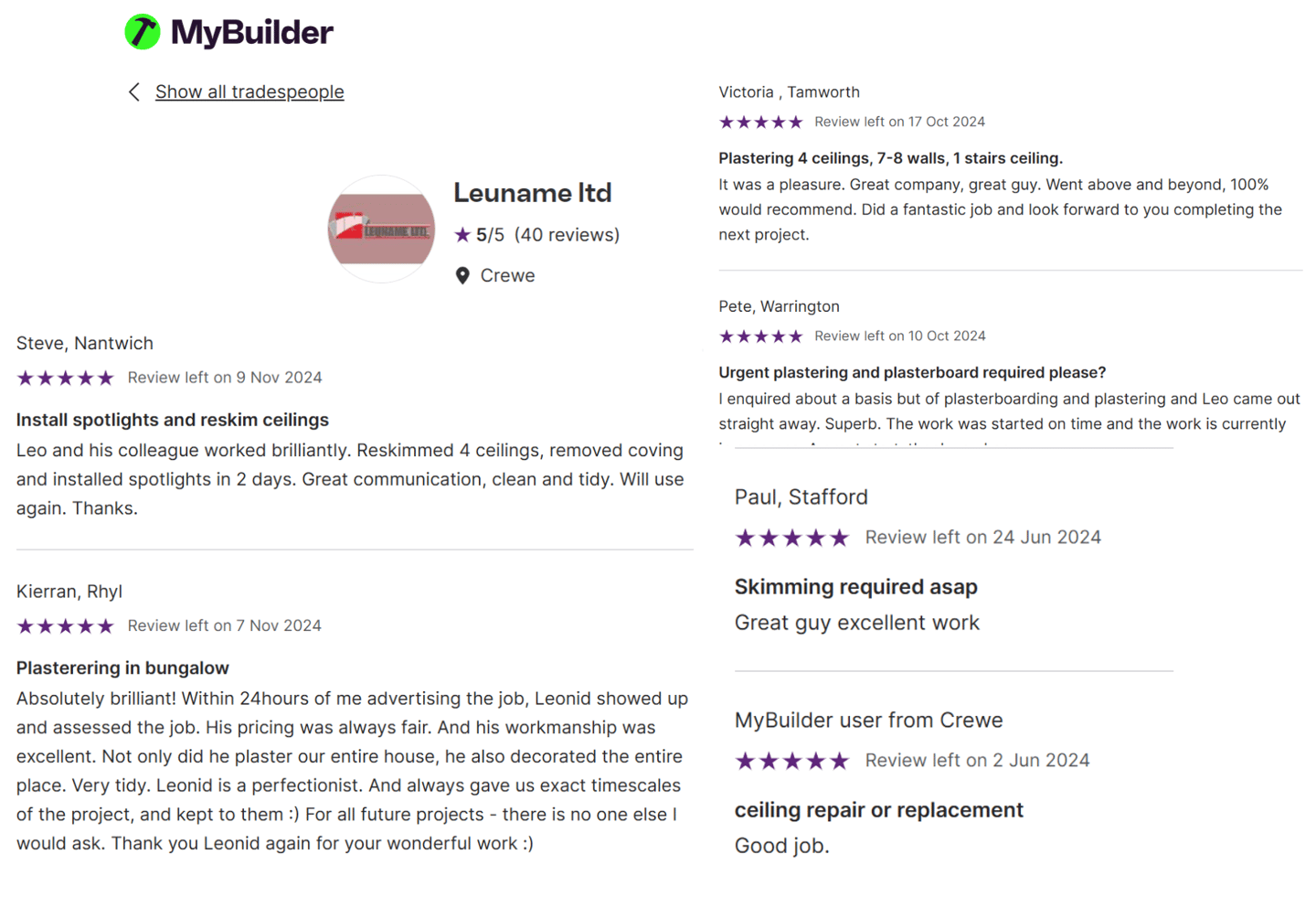Screen dimensions: 1316x918
Task: Click the Skimming required asap review title
Action: pyautogui.click(x=856, y=587)
